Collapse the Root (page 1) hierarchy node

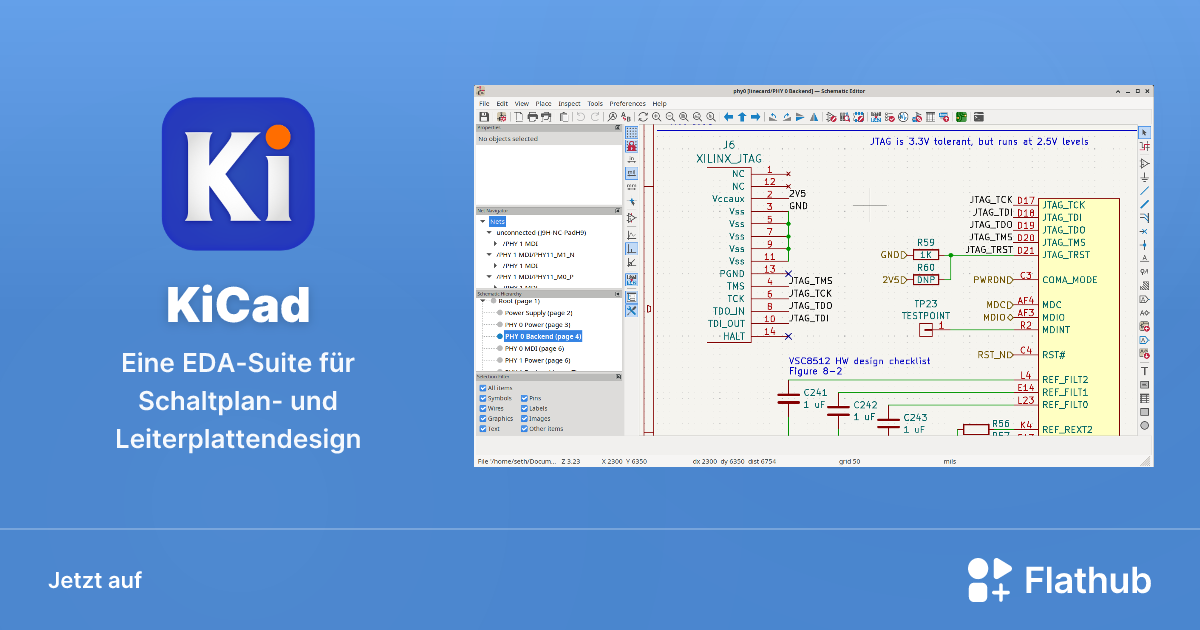pyautogui.click(x=483, y=301)
